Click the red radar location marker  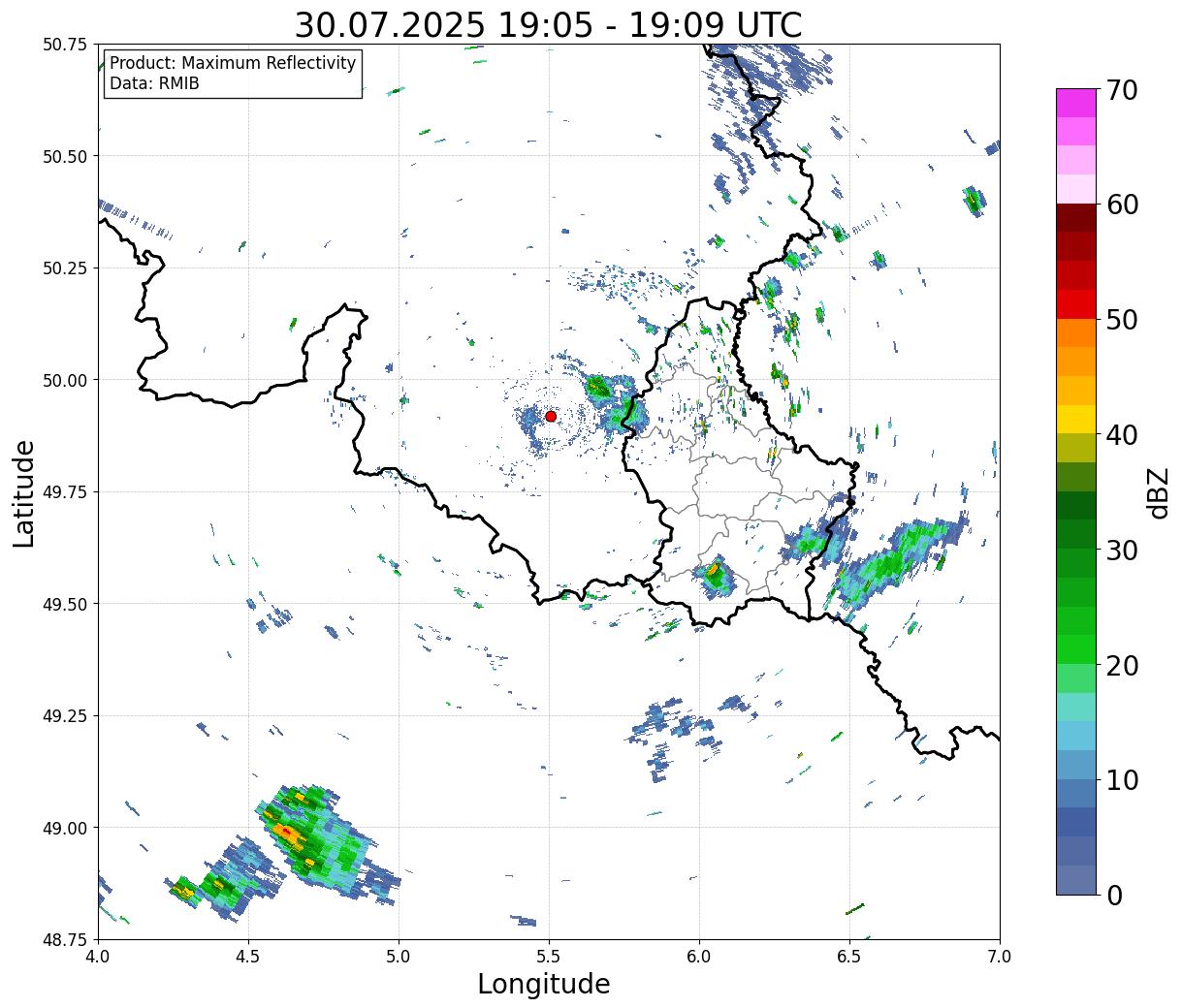point(551,416)
